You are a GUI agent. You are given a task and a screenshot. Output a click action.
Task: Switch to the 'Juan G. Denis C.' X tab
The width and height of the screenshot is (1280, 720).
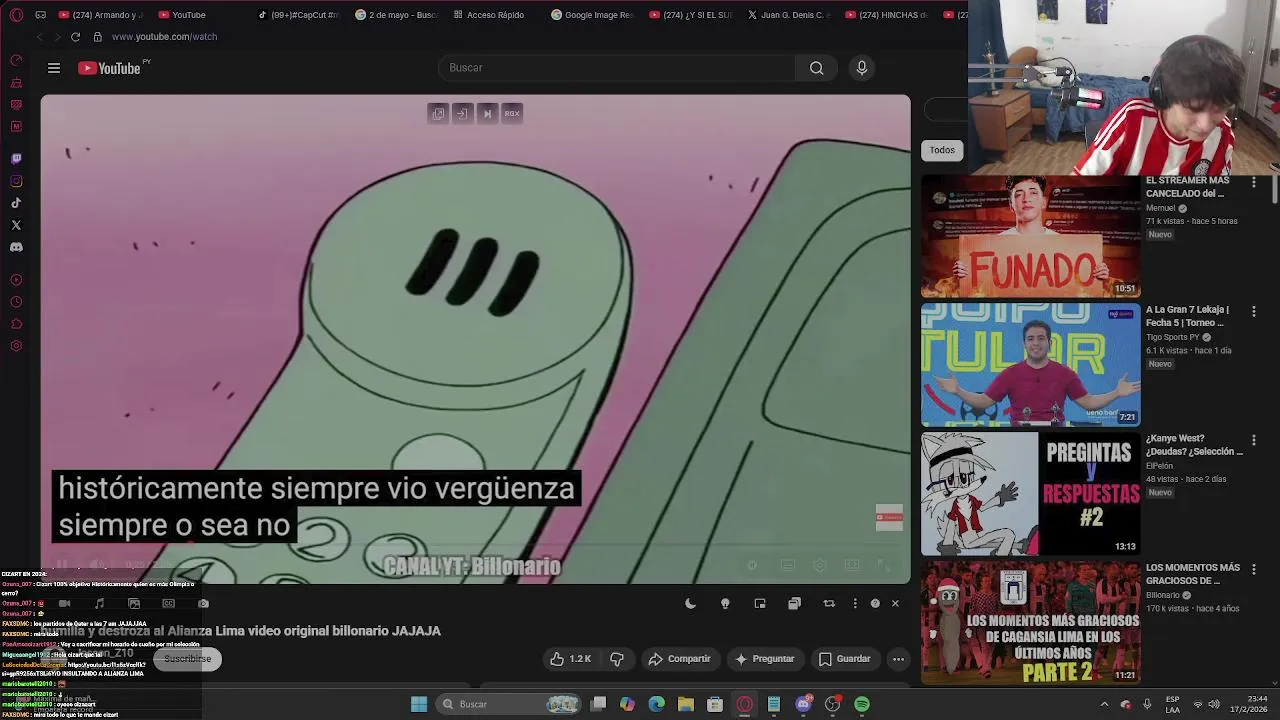788,15
